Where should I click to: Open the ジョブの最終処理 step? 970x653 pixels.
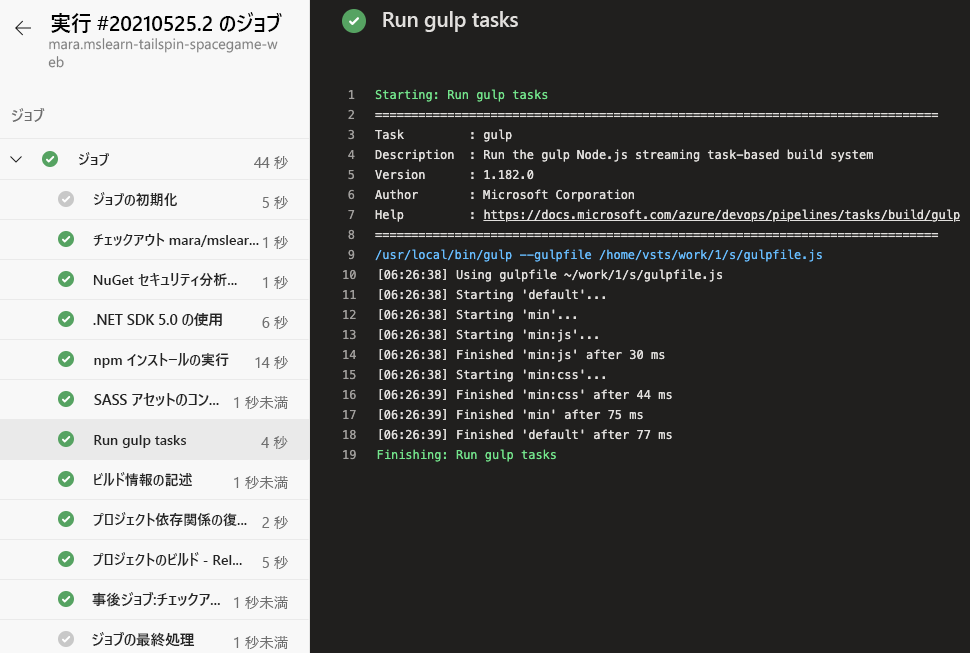[155, 637]
